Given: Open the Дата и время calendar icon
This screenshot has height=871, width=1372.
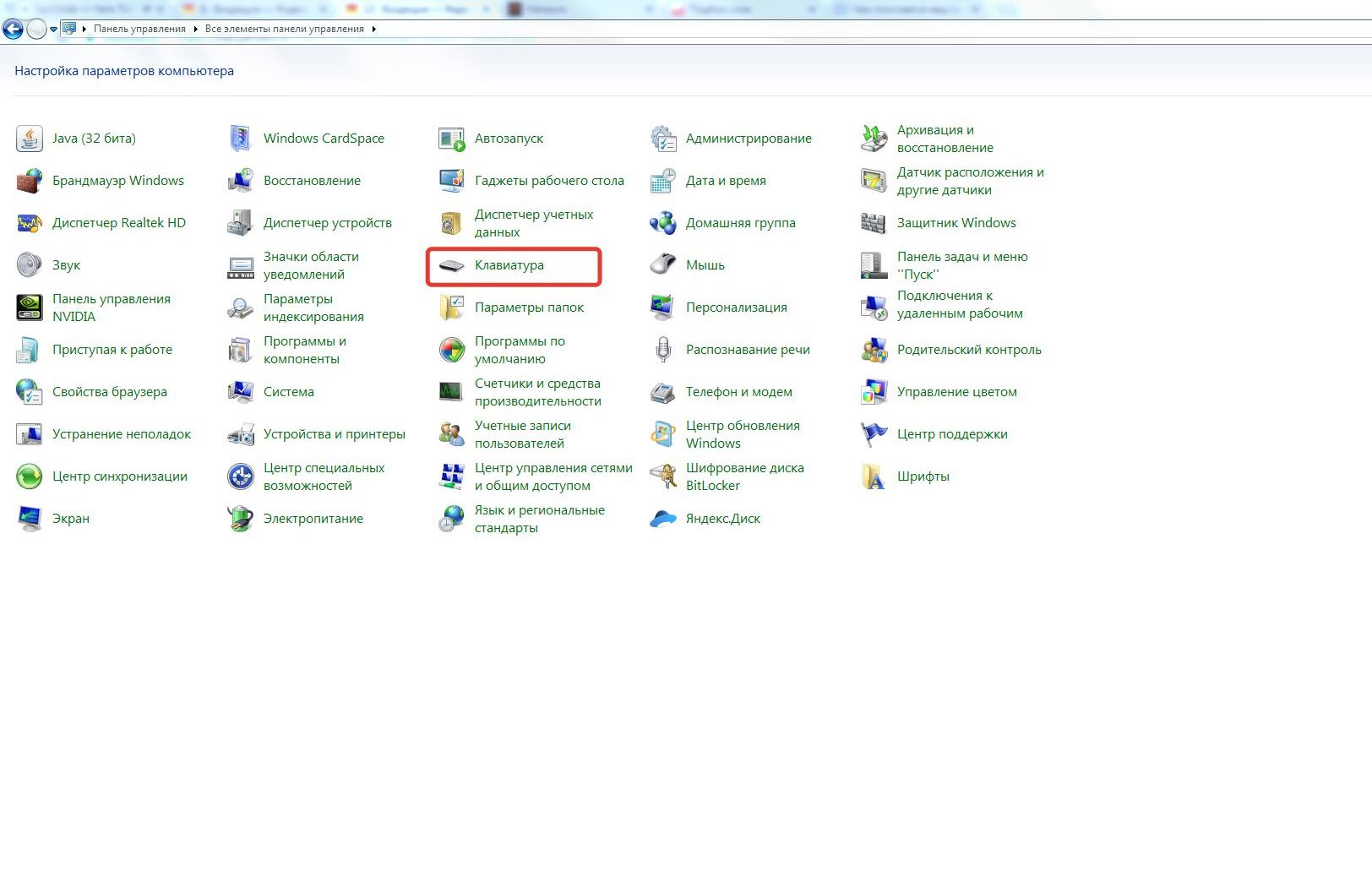Looking at the screenshot, I should point(663,181).
